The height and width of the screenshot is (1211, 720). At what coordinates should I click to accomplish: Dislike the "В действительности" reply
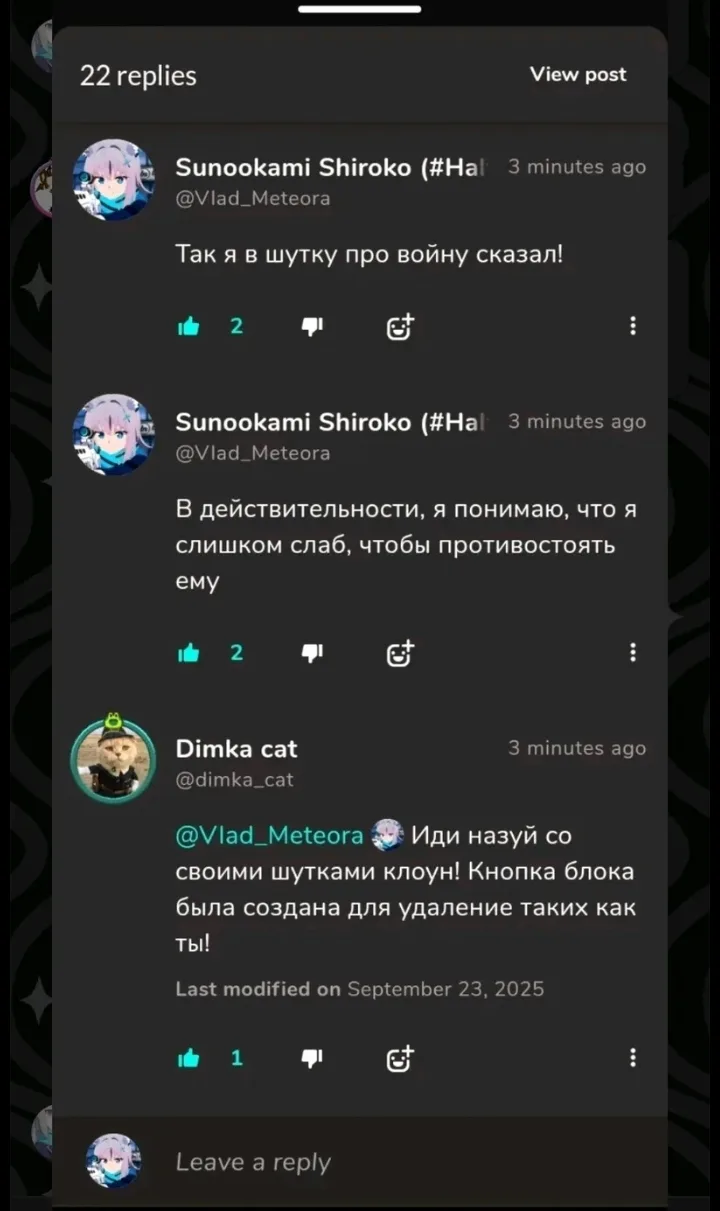tap(313, 653)
